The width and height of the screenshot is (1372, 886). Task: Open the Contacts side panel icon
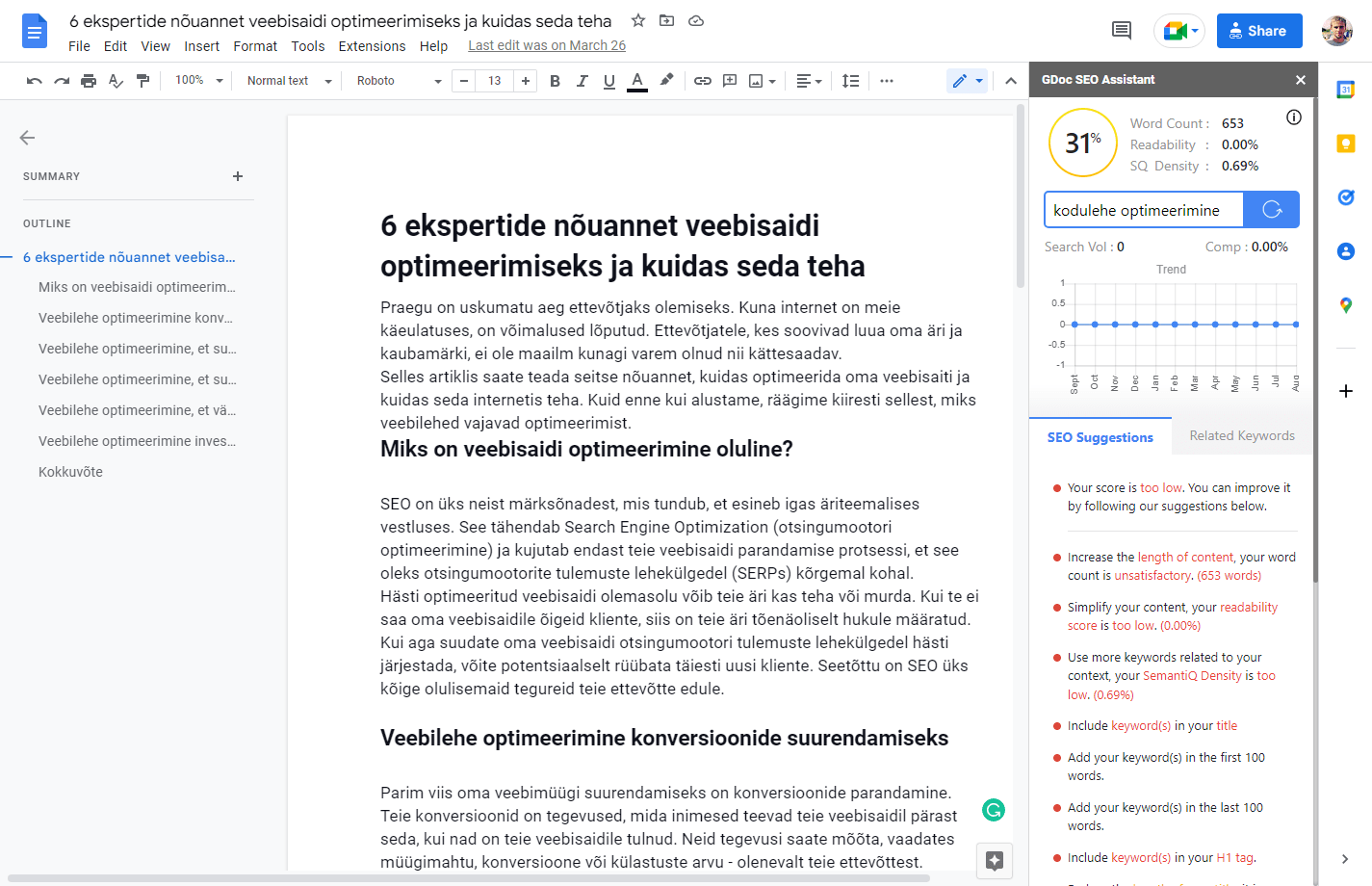1346,251
